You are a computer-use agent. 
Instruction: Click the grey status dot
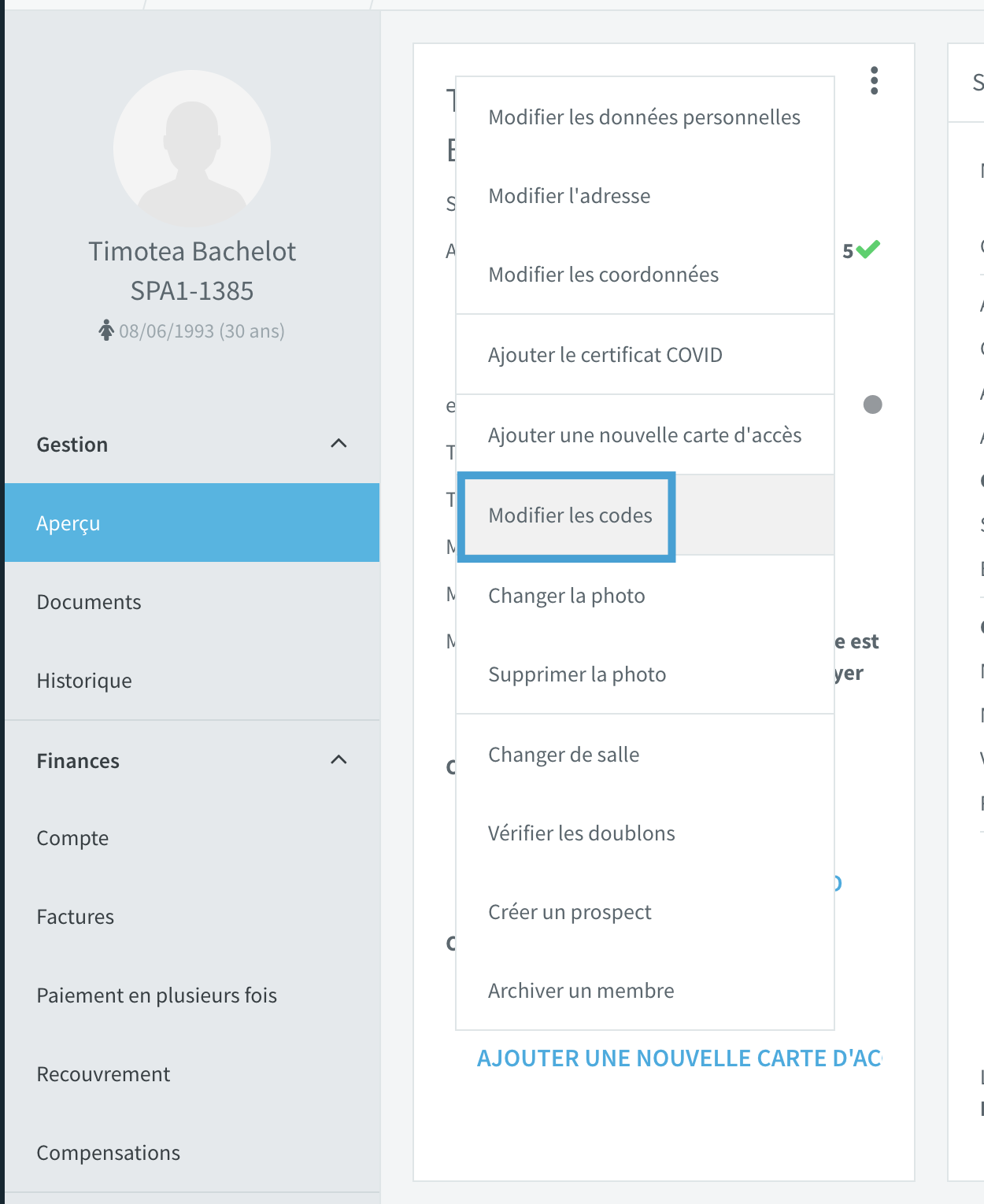tap(872, 404)
